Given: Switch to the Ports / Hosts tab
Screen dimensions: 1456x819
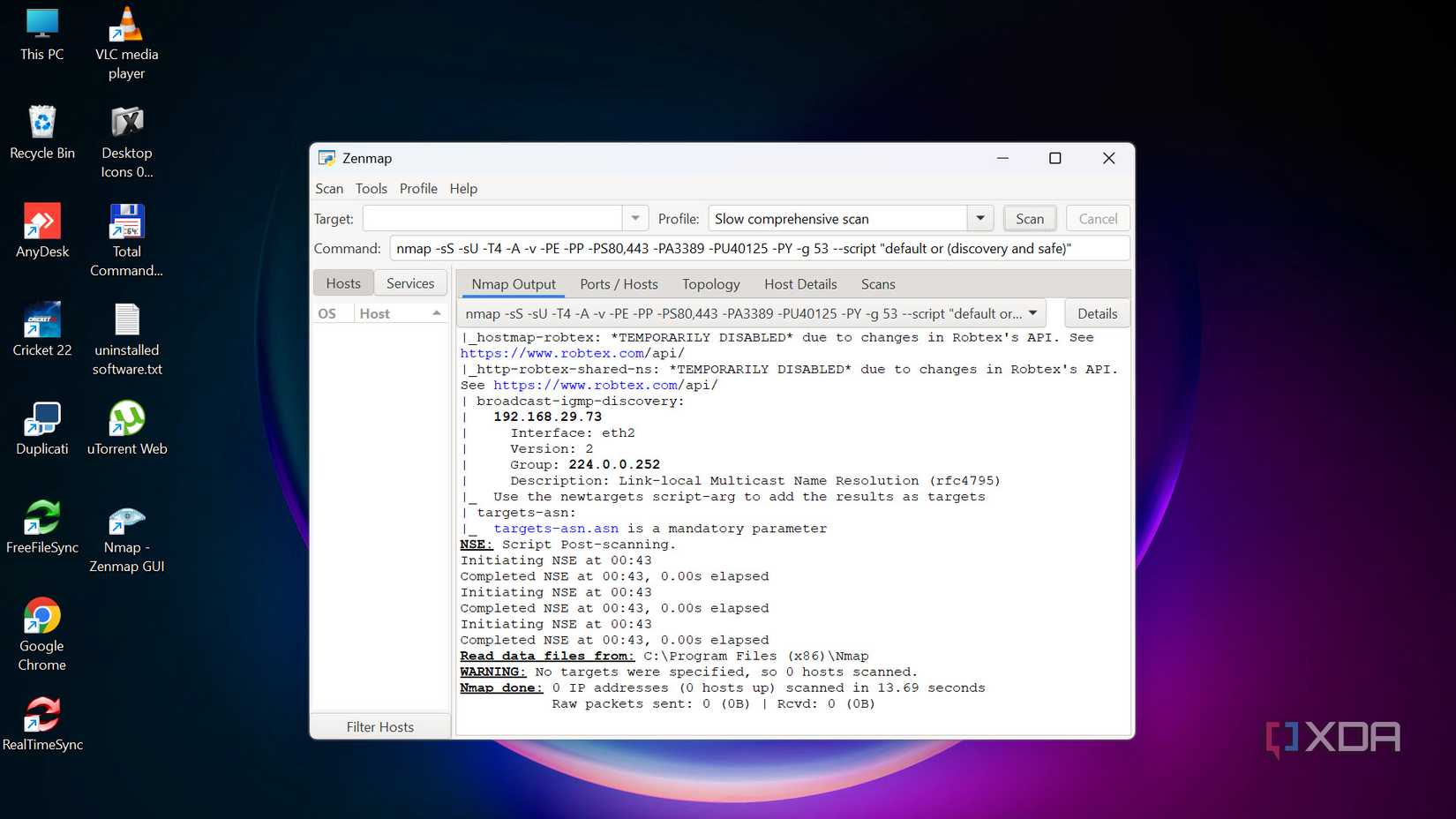Looking at the screenshot, I should coord(619,284).
